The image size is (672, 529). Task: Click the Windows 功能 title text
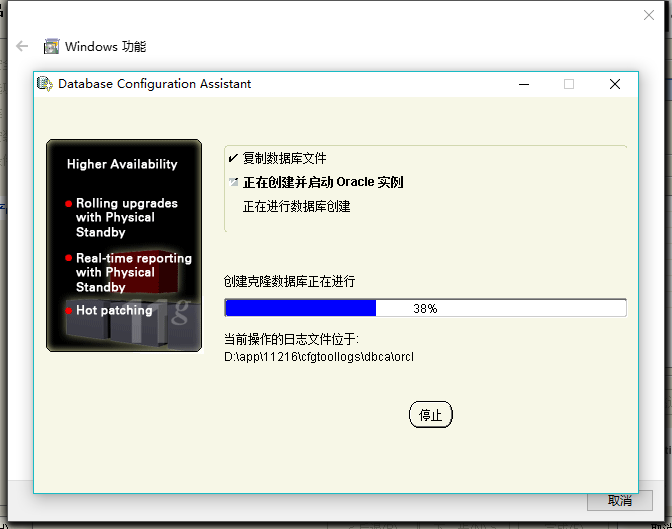(x=105, y=46)
